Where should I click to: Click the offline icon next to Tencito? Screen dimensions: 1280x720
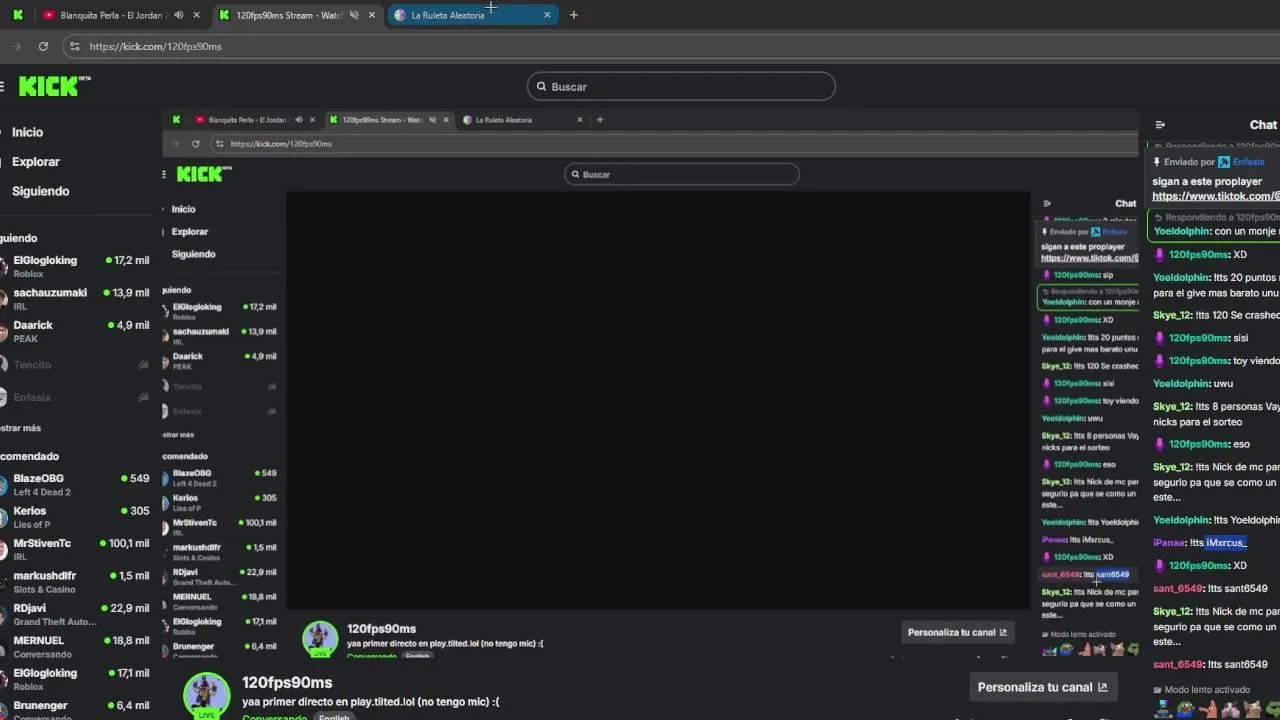pyautogui.click(x=143, y=365)
